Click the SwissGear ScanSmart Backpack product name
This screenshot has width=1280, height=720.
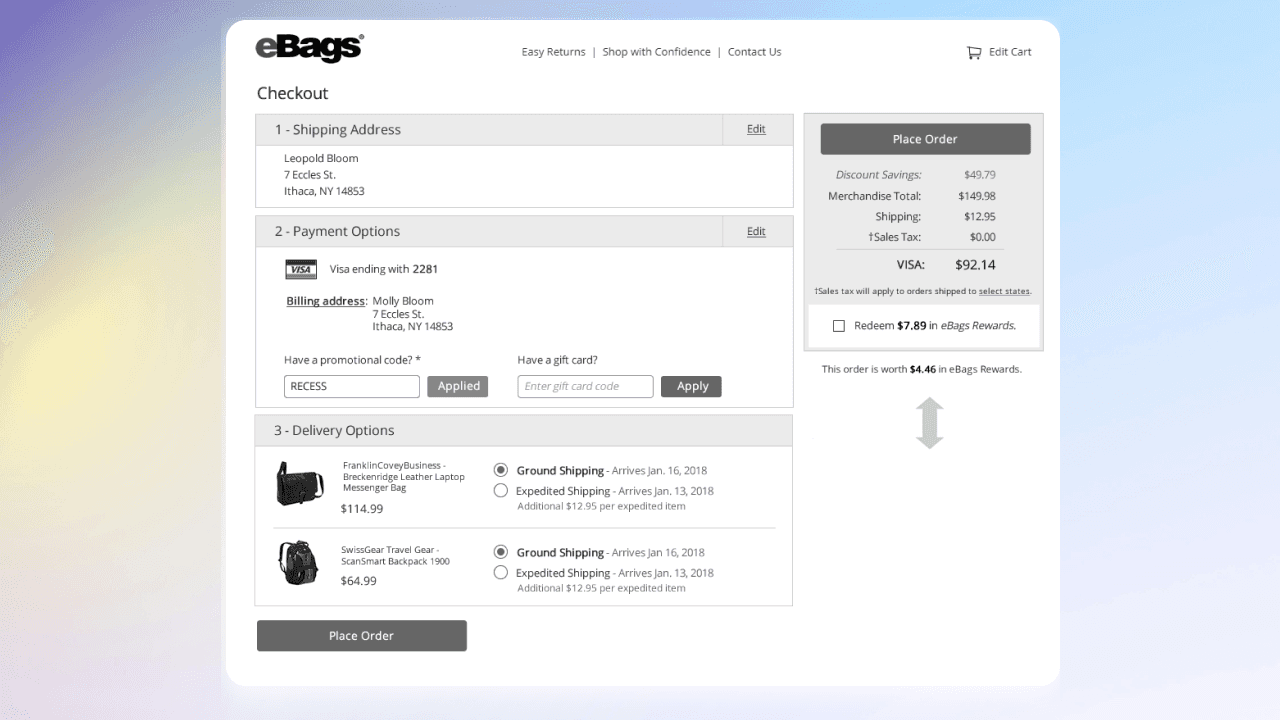[395, 556]
